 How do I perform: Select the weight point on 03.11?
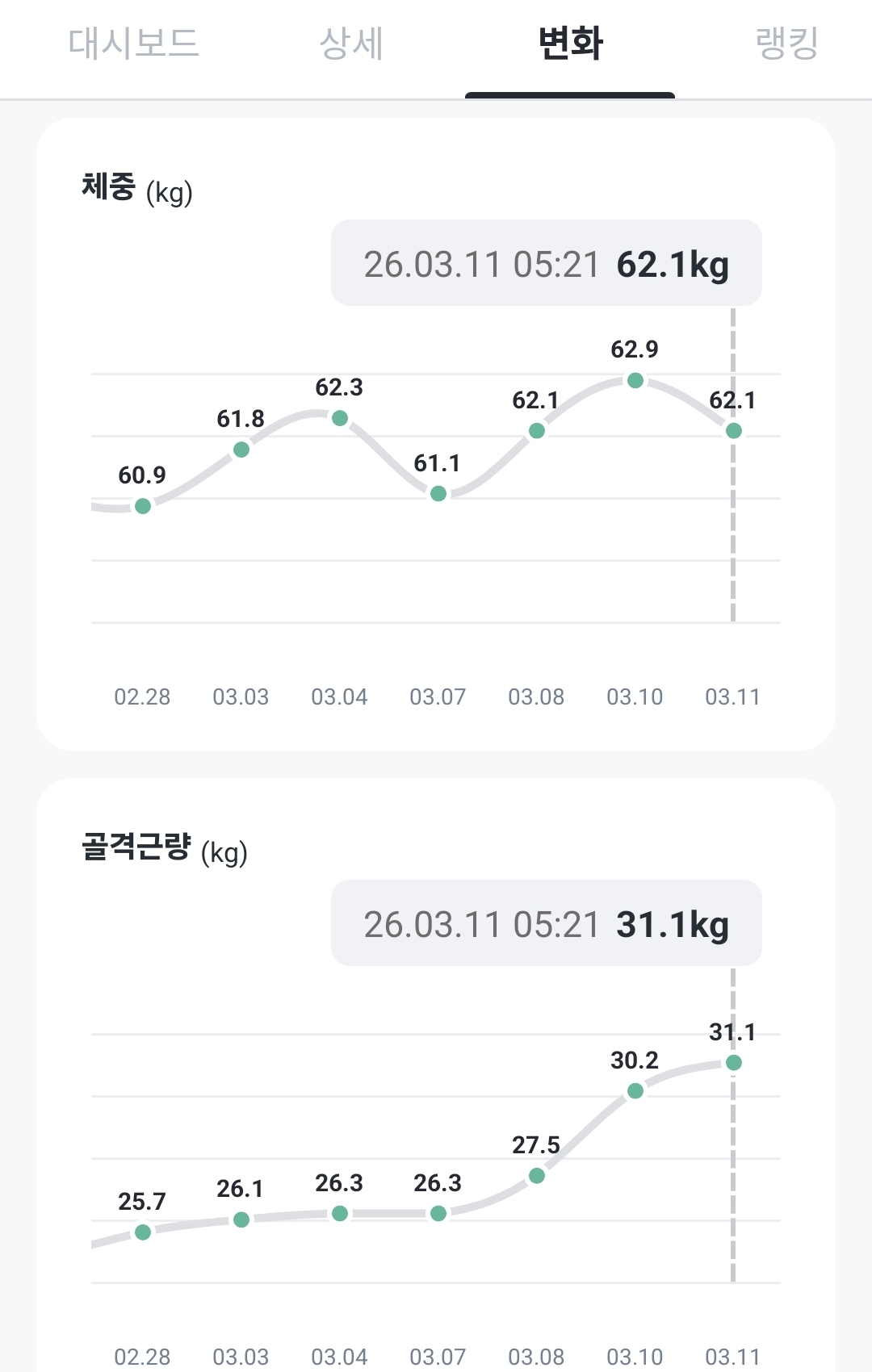(x=734, y=431)
